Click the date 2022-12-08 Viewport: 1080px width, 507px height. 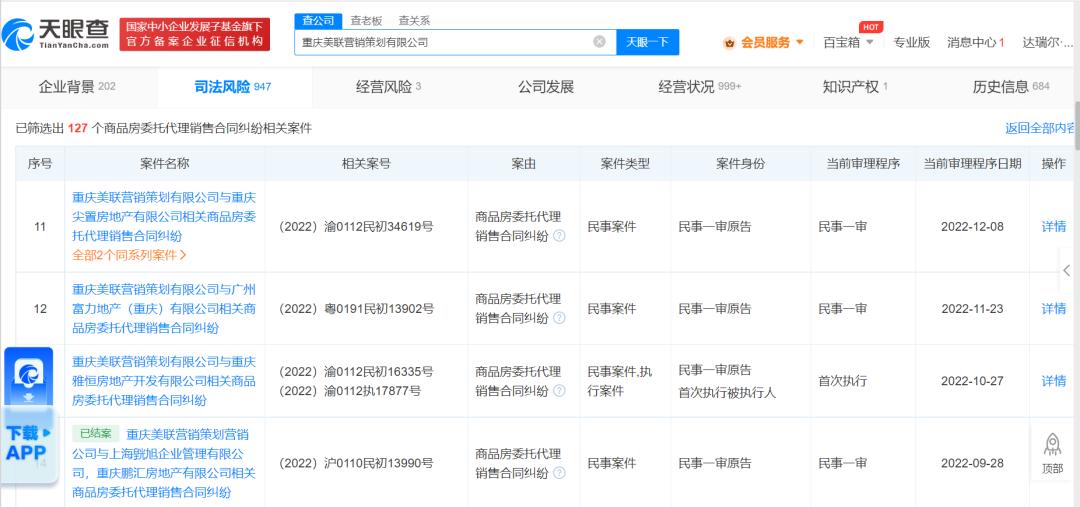point(972,226)
